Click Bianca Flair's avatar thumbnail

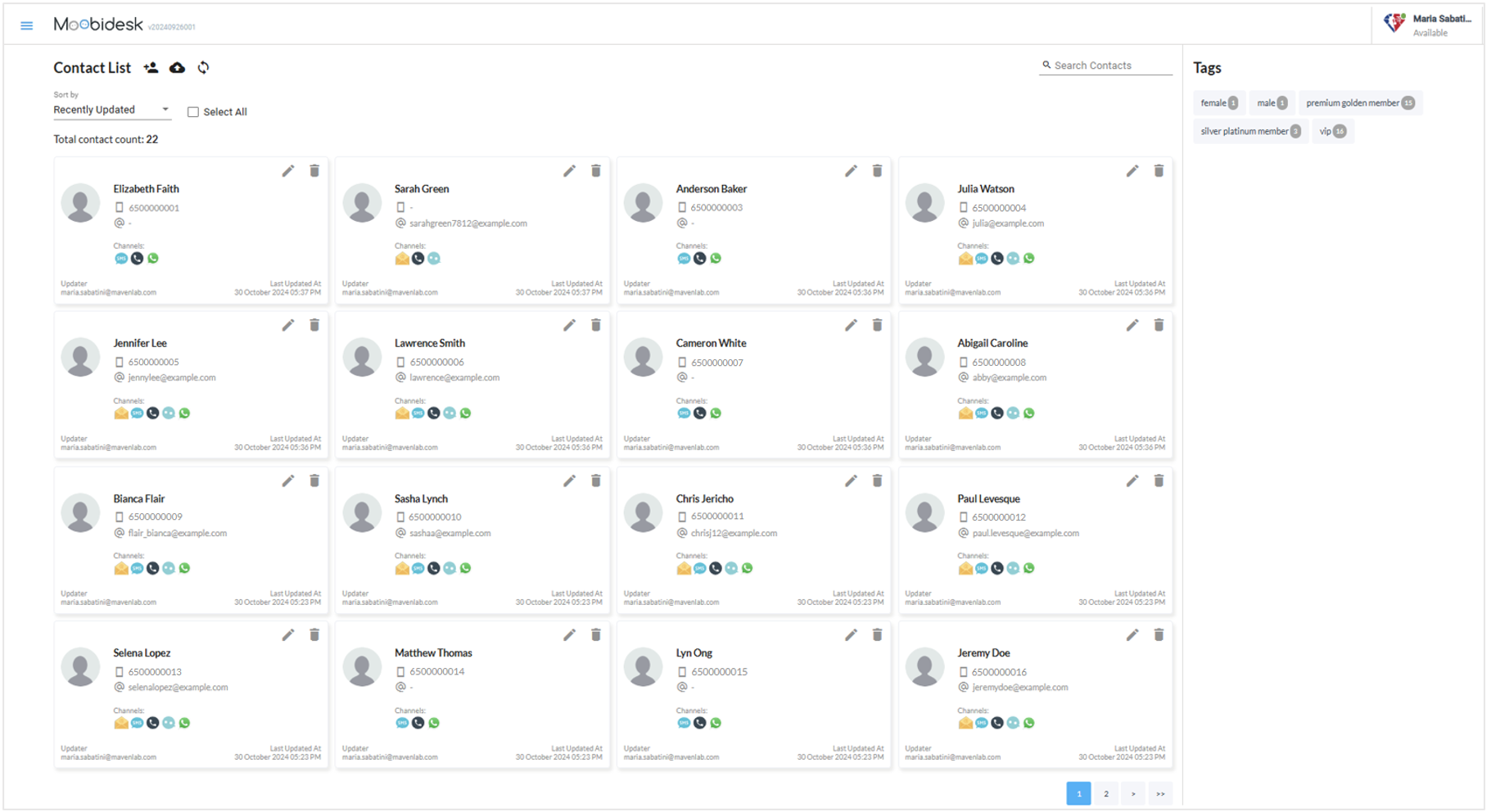pos(81,513)
